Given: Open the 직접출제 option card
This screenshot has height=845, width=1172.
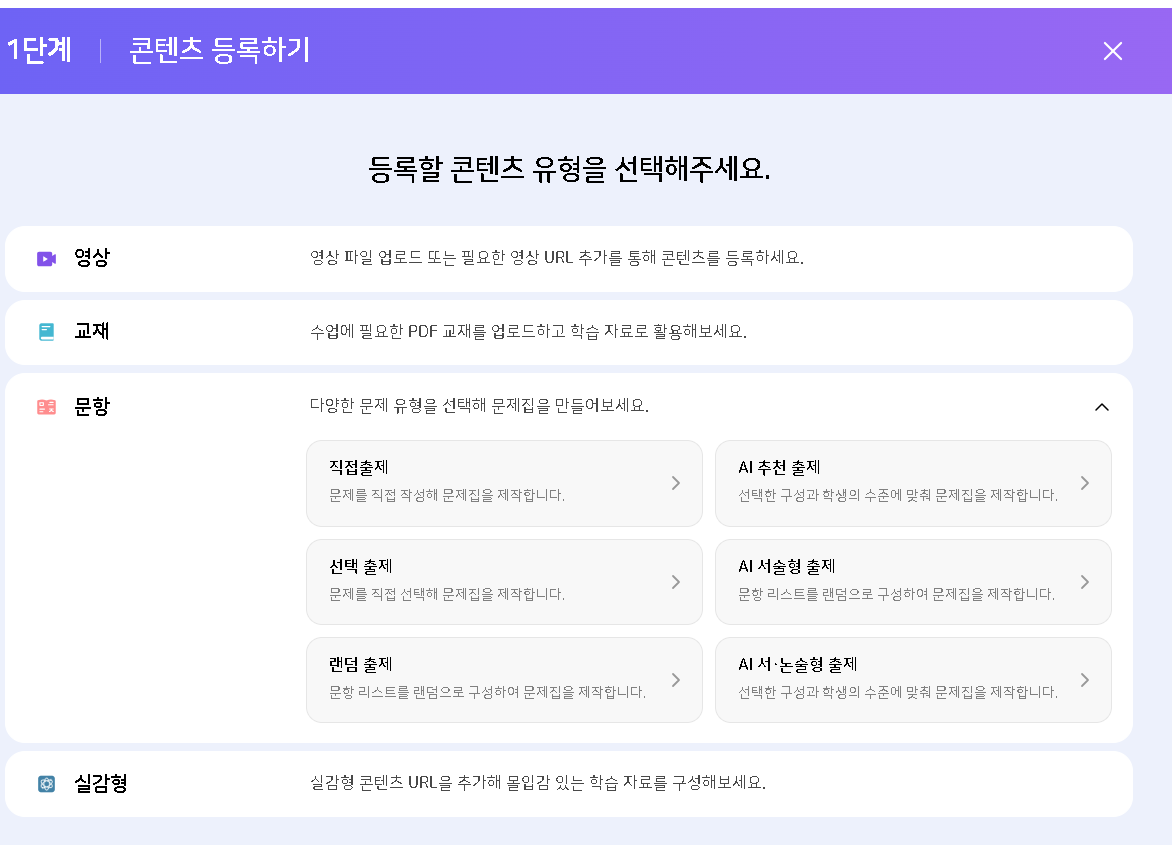Looking at the screenshot, I should (x=503, y=483).
